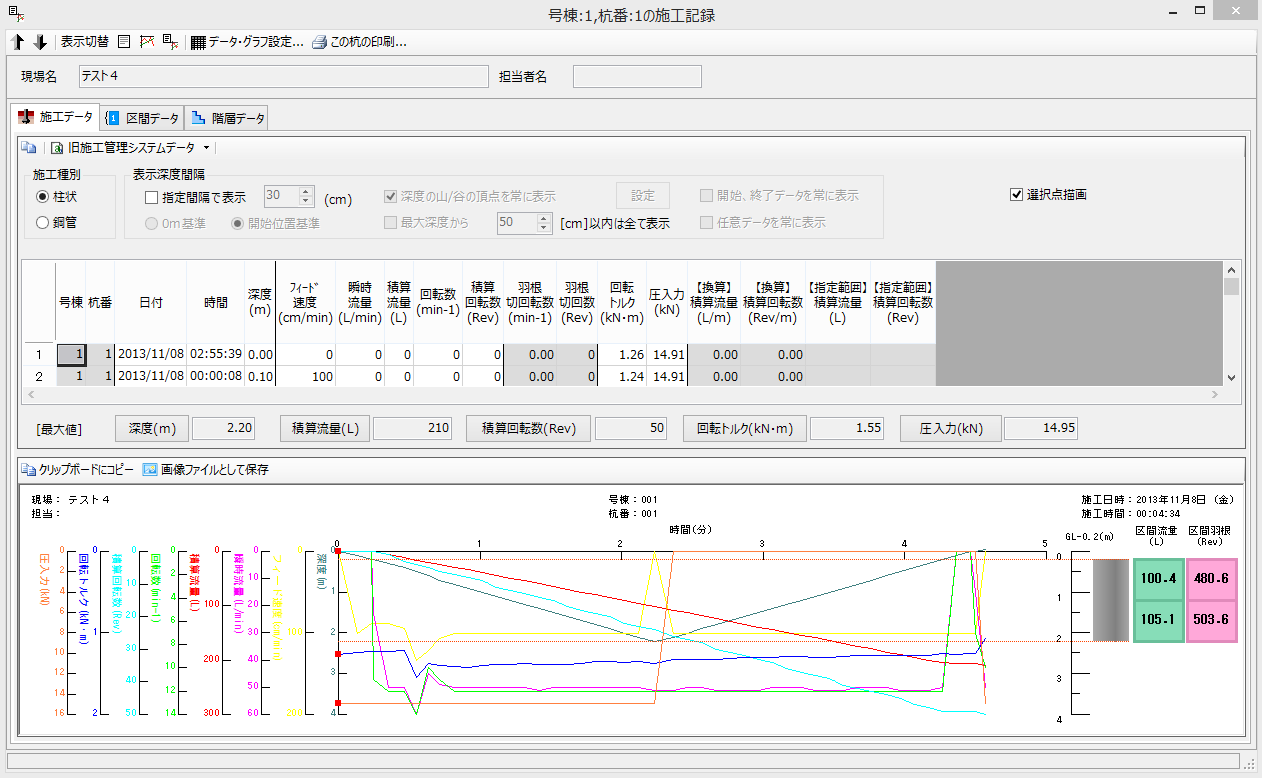Image resolution: width=1262 pixels, height=778 pixels.
Task: Click 表示切替 label in toolbar
Action: coord(84,42)
